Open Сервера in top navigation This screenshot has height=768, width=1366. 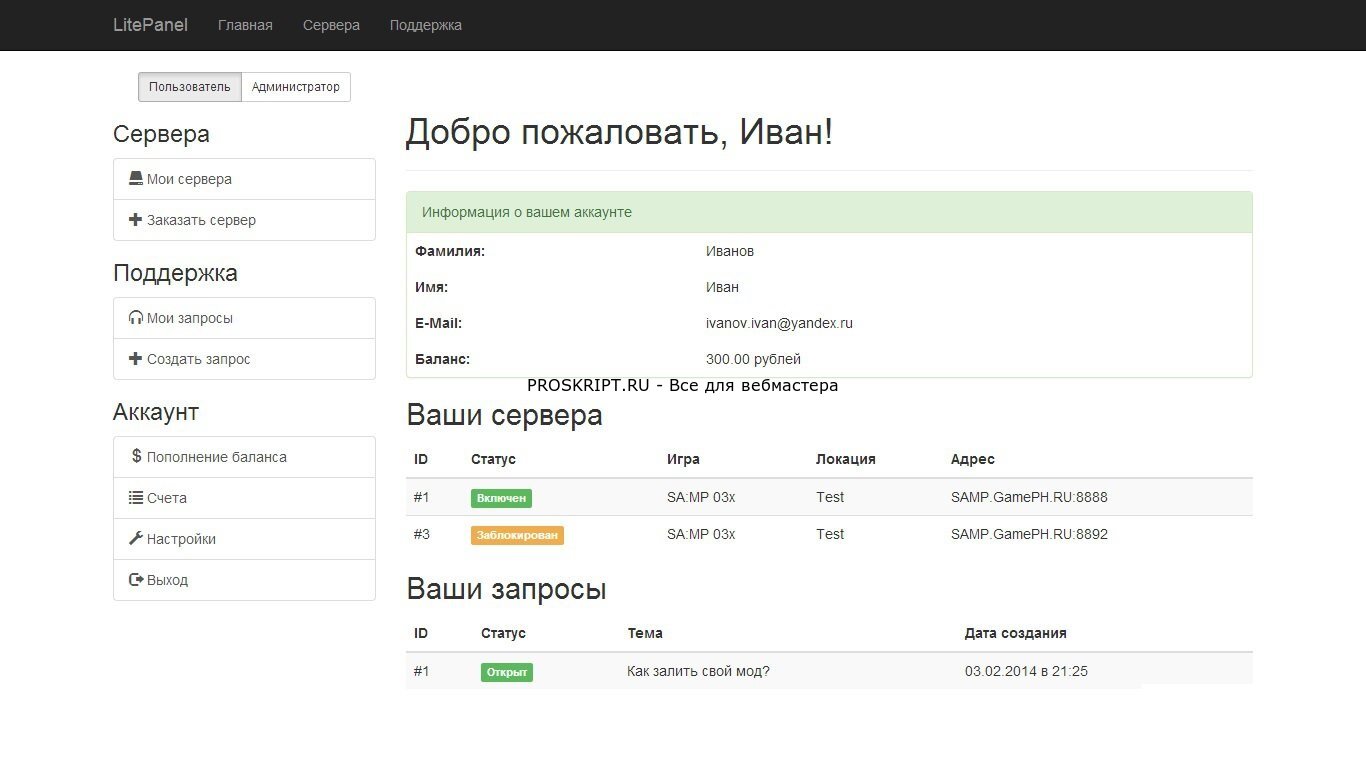[331, 25]
